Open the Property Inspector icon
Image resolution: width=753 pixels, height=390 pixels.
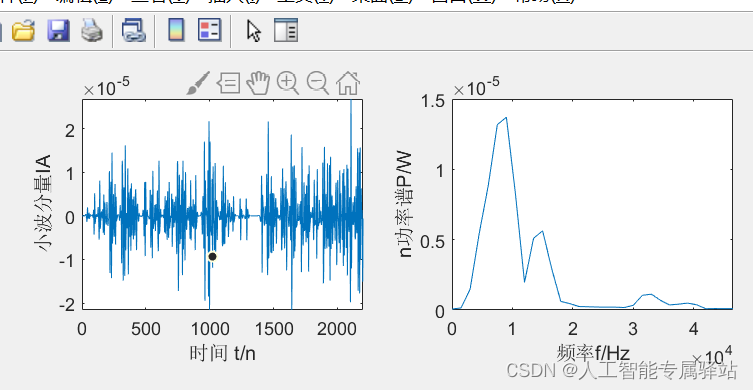click(286, 30)
